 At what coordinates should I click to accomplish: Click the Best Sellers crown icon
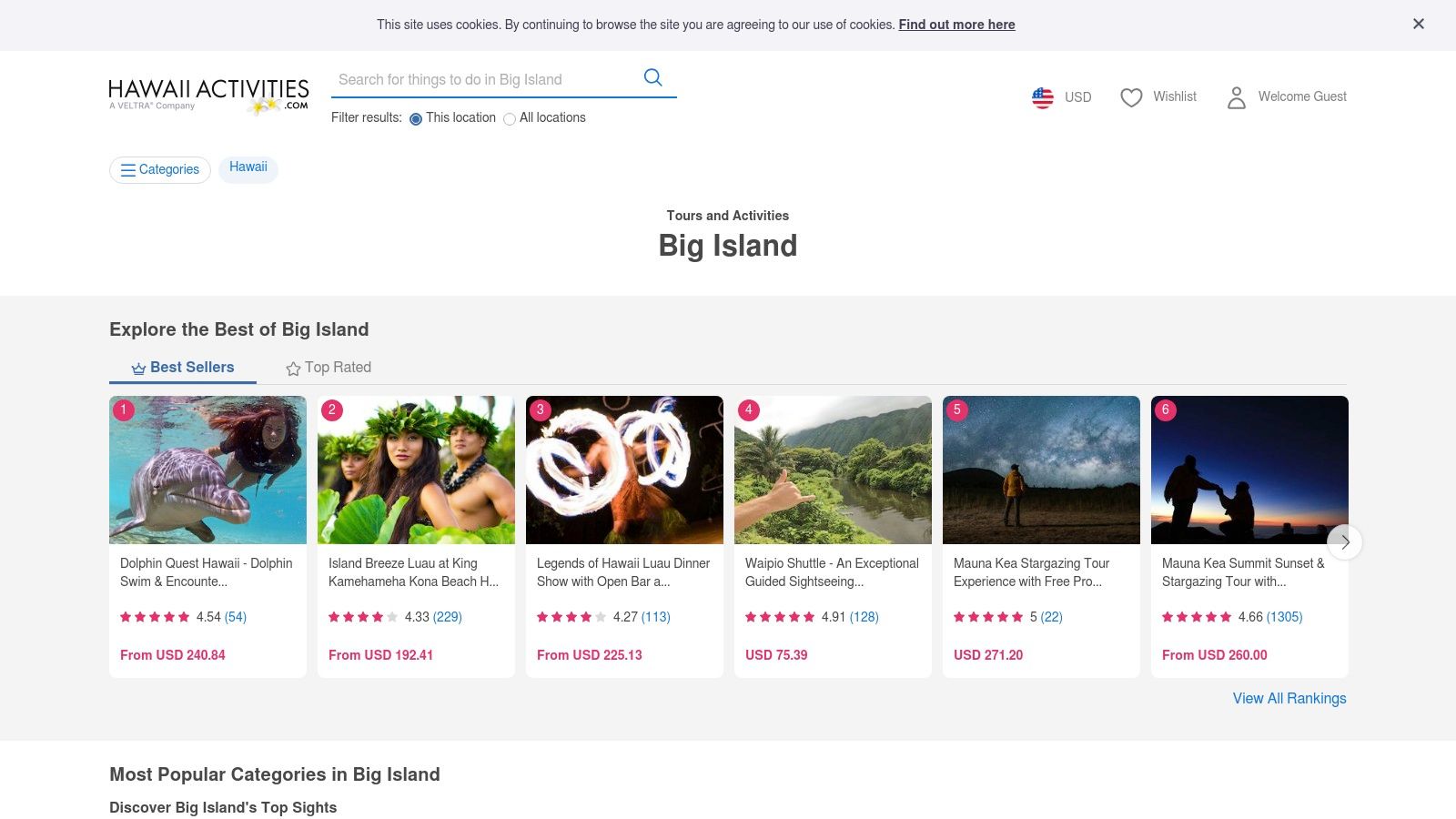pos(138,369)
